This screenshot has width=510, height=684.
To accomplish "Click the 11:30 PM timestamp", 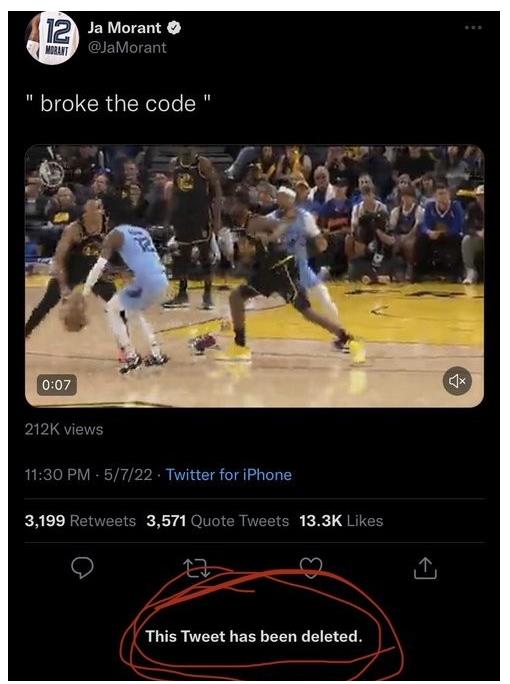I will pos(58,475).
